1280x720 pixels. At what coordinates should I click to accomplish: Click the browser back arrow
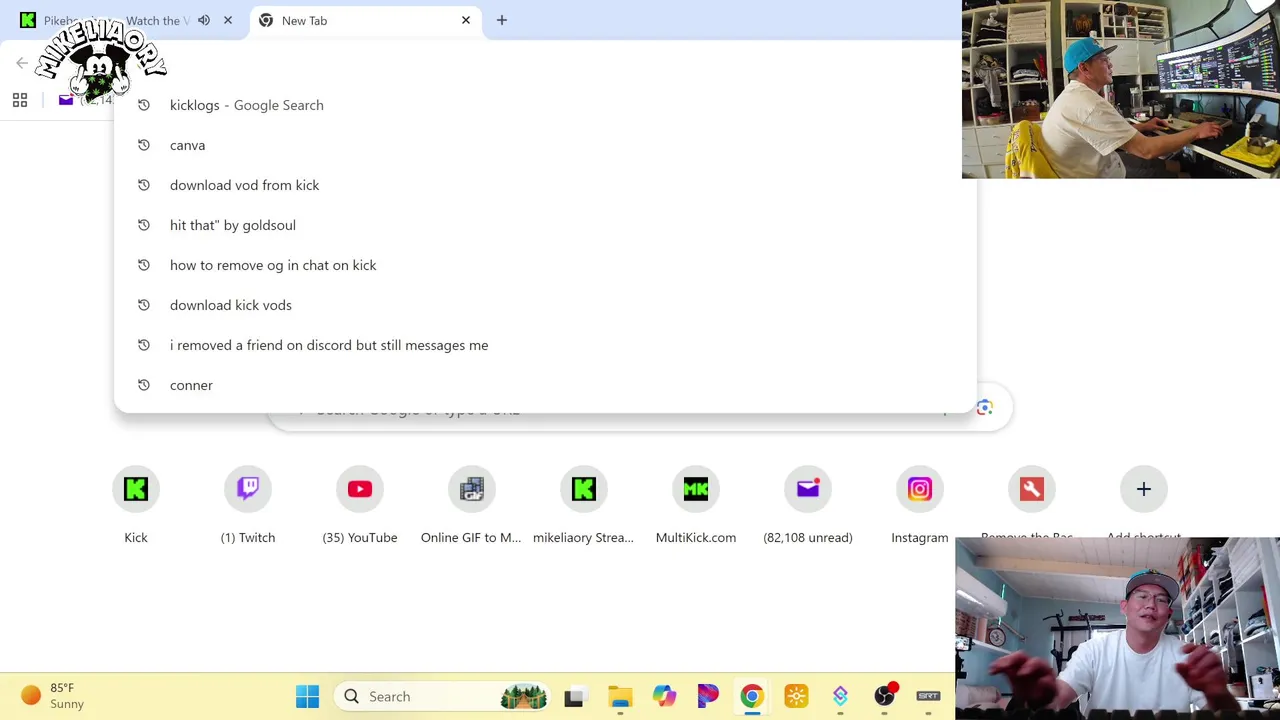(22, 63)
